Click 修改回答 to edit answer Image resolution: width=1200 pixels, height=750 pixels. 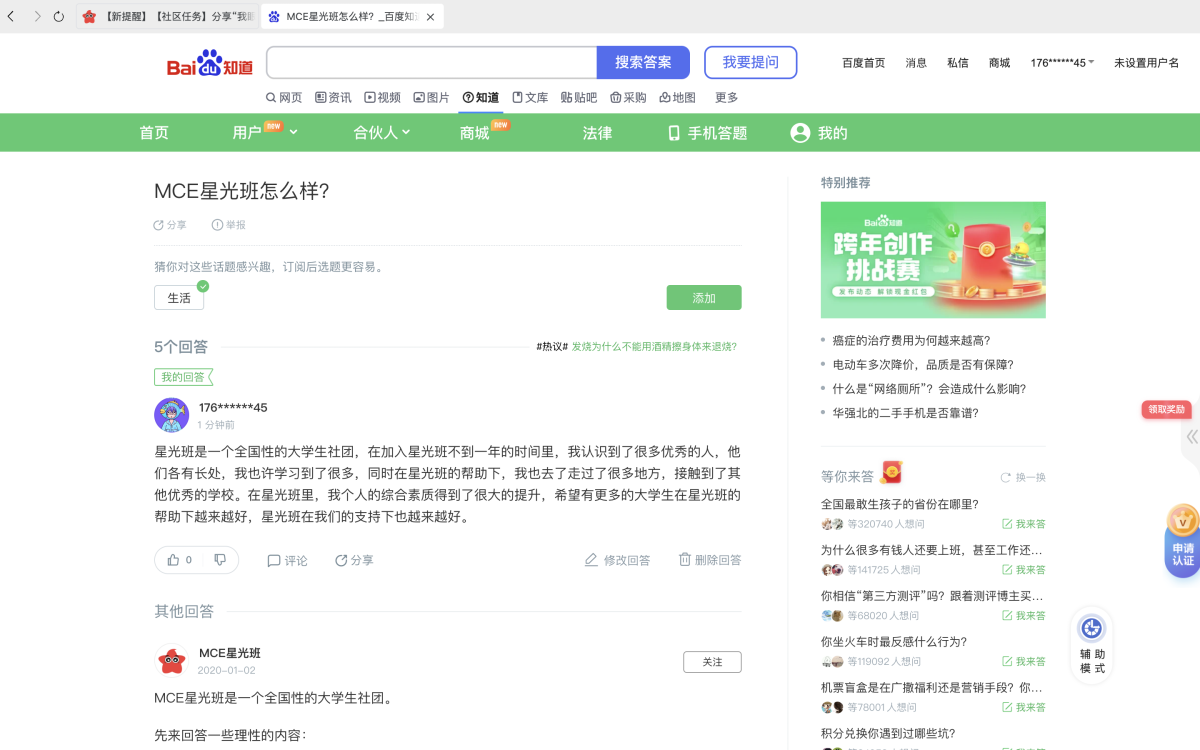(x=617, y=560)
